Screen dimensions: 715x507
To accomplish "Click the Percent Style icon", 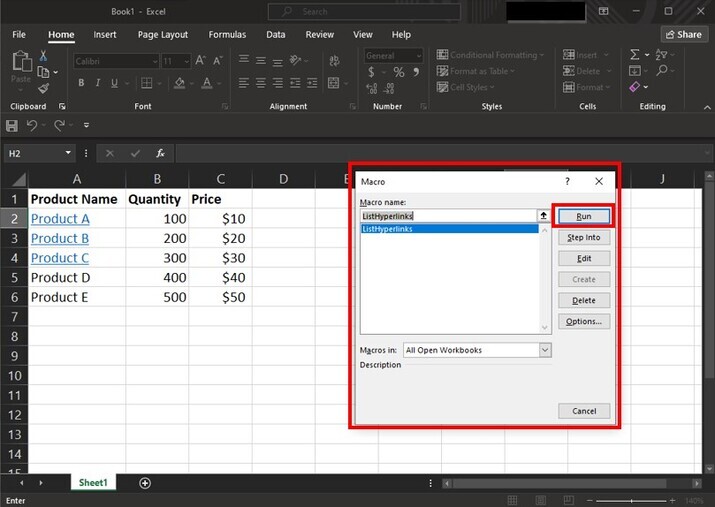I will click(x=398, y=72).
